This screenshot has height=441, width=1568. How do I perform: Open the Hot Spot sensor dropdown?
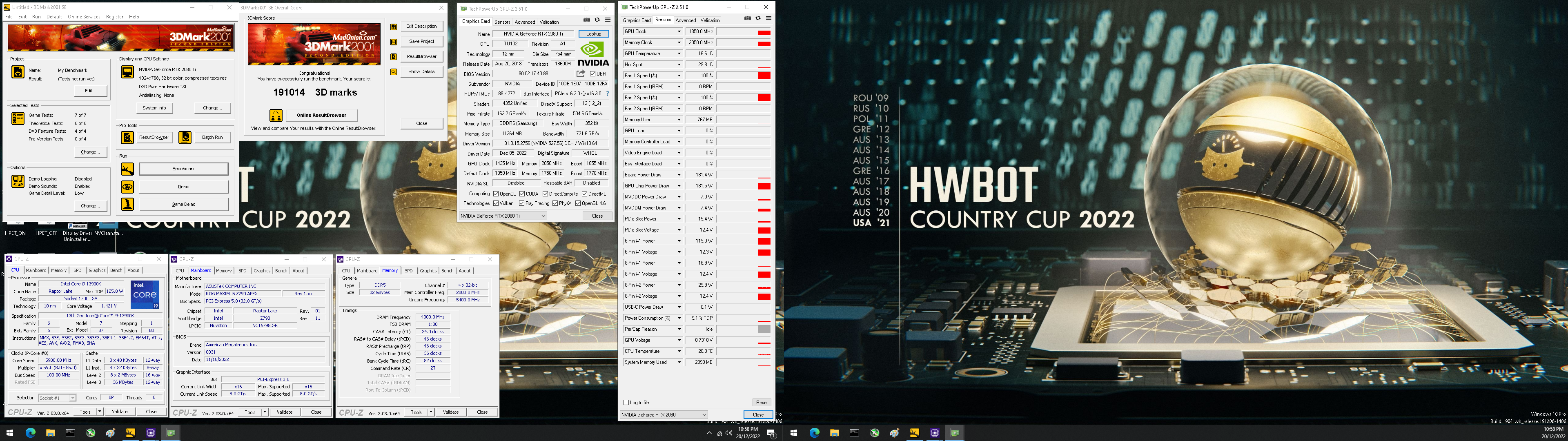pos(679,65)
